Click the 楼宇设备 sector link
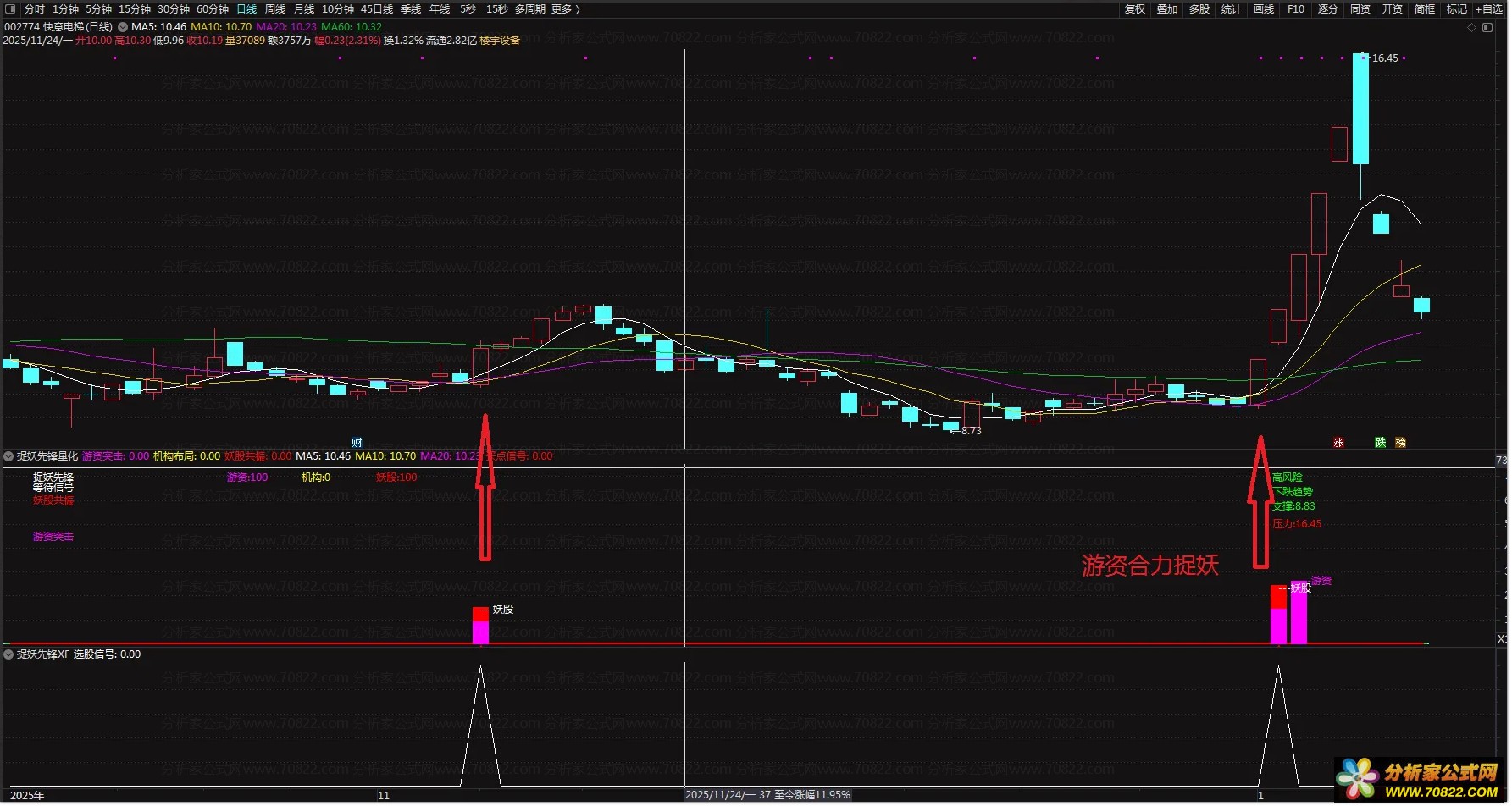 (x=500, y=41)
